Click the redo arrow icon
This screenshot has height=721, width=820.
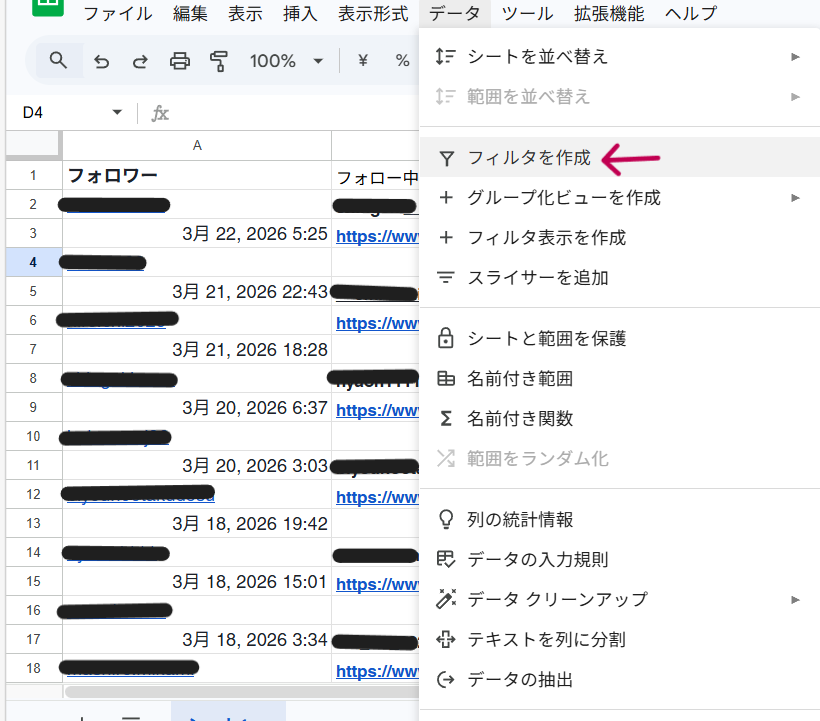coord(140,61)
